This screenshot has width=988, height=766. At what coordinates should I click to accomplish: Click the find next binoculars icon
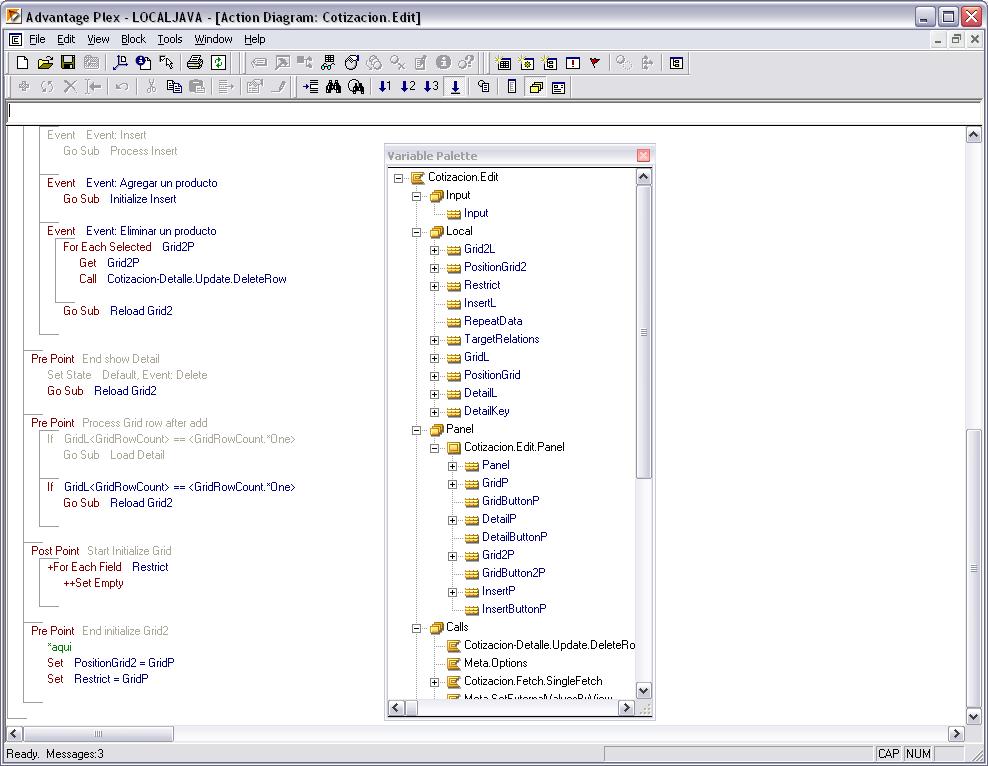coord(357,86)
